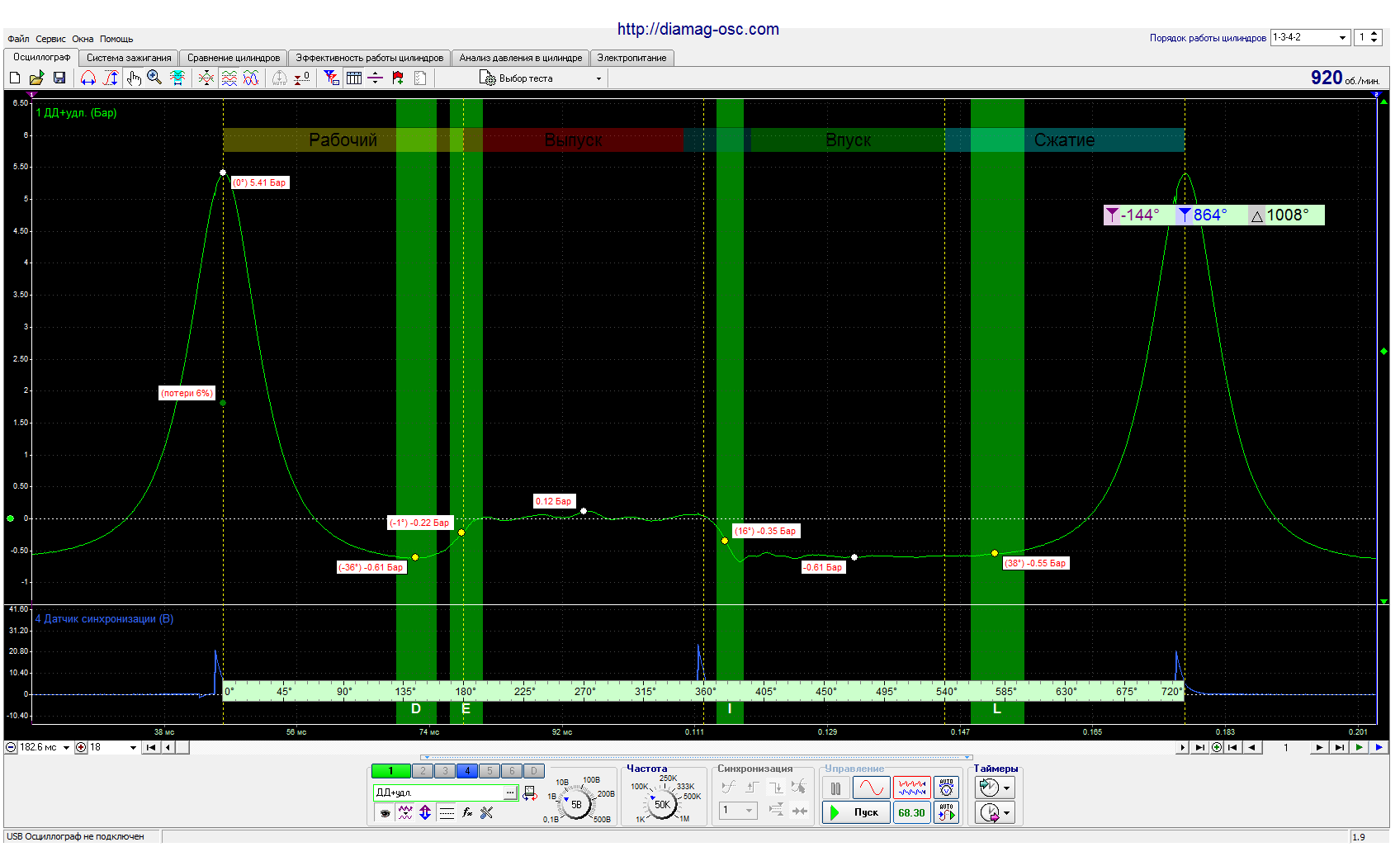The image size is (1400, 847).
Task: Open an oscillogram file from disk
Action: [36, 78]
